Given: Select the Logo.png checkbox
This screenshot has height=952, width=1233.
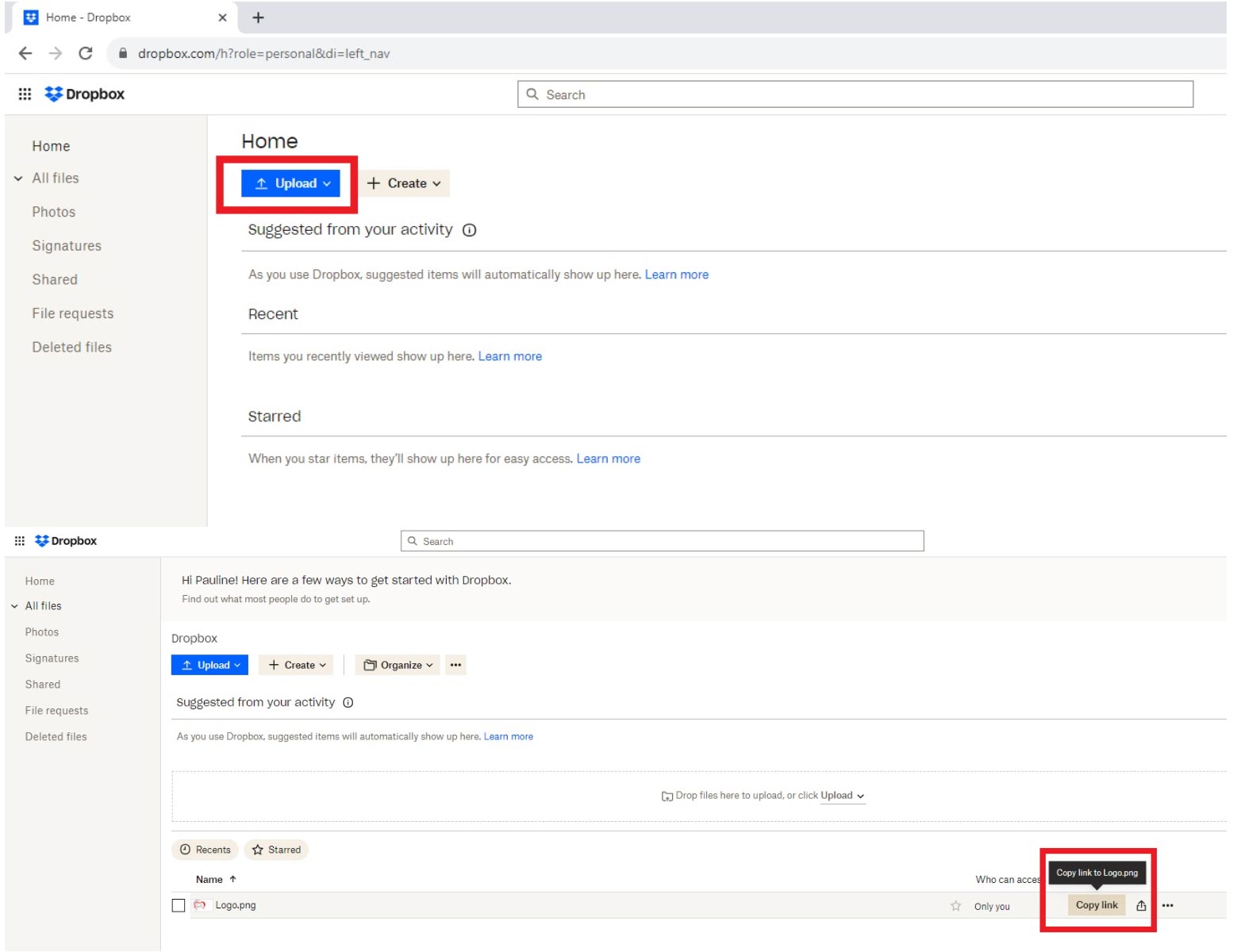Looking at the screenshot, I should click(x=179, y=905).
